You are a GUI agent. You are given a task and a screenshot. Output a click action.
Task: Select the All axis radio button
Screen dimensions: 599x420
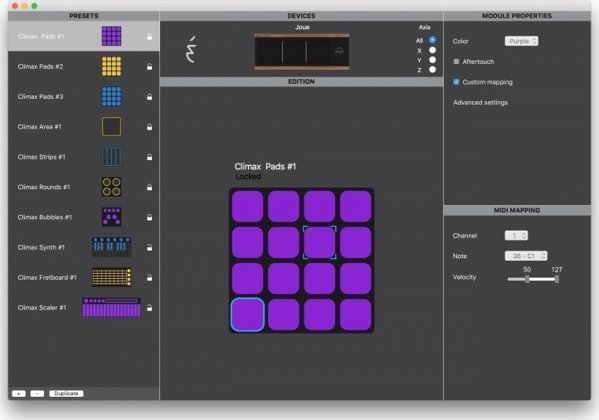pyautogui.click(x=432, y=40)
